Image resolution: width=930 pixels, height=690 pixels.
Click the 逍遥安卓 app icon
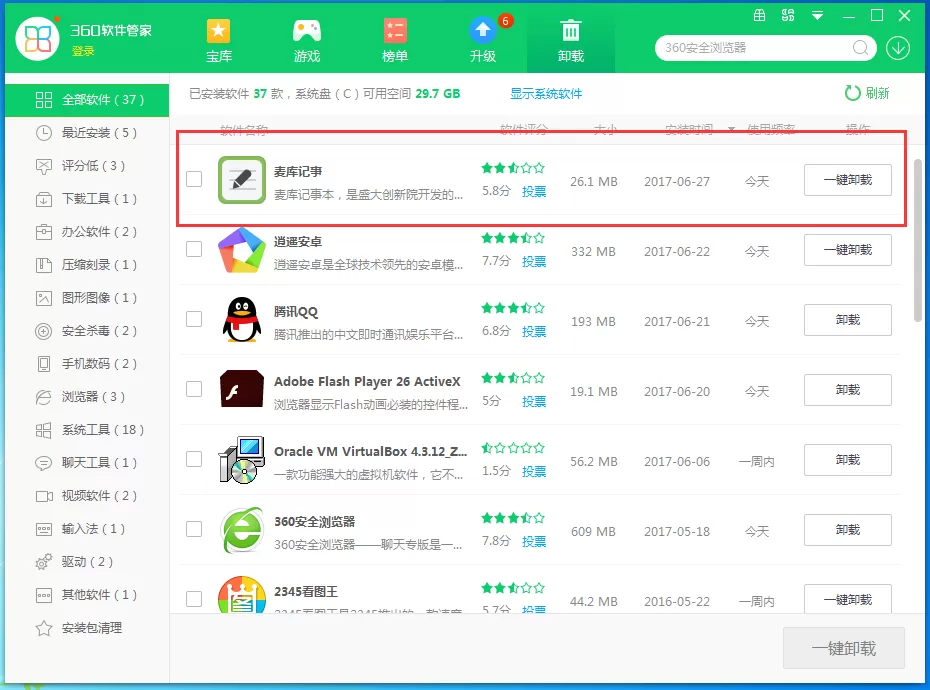(x=241, y=250)
